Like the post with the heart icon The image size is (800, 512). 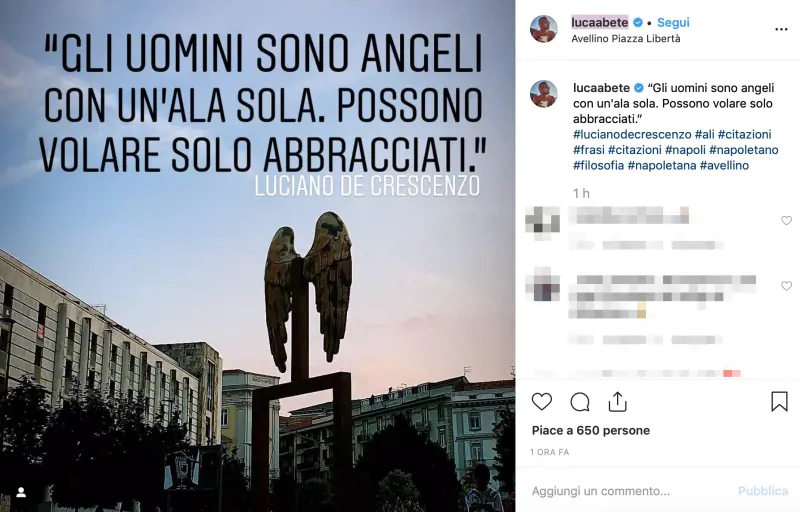tap(541, 402)
